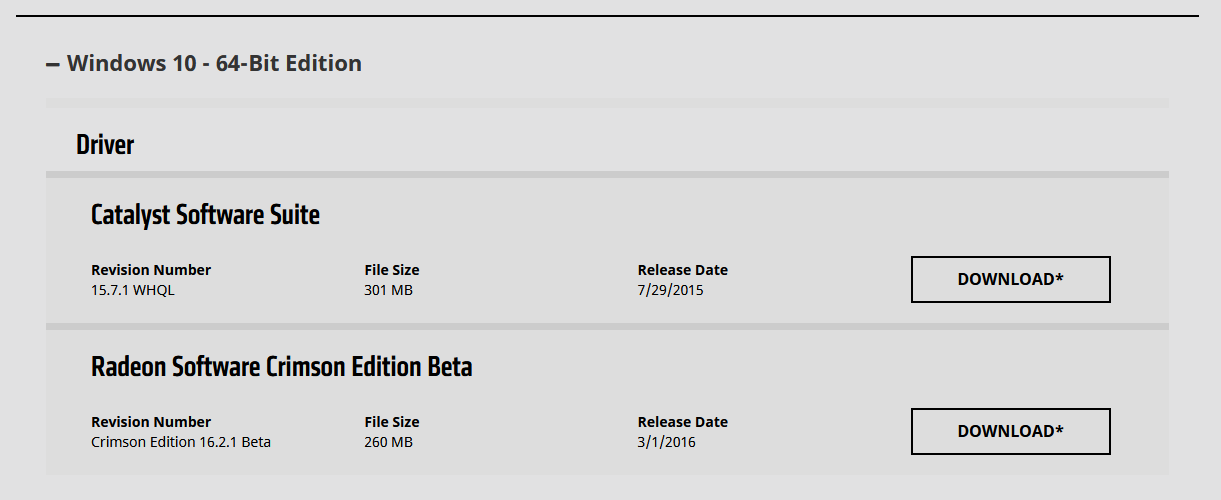
Task: Click the Windows 10 - 64-Bit Edition heading
Action: [x=214, y=64]
